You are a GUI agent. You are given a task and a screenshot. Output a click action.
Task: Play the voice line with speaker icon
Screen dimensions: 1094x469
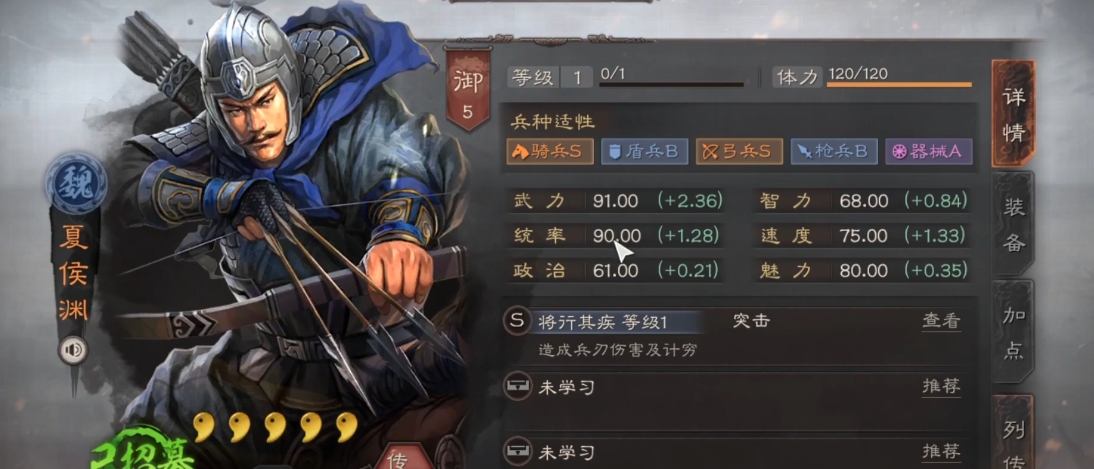73,350
